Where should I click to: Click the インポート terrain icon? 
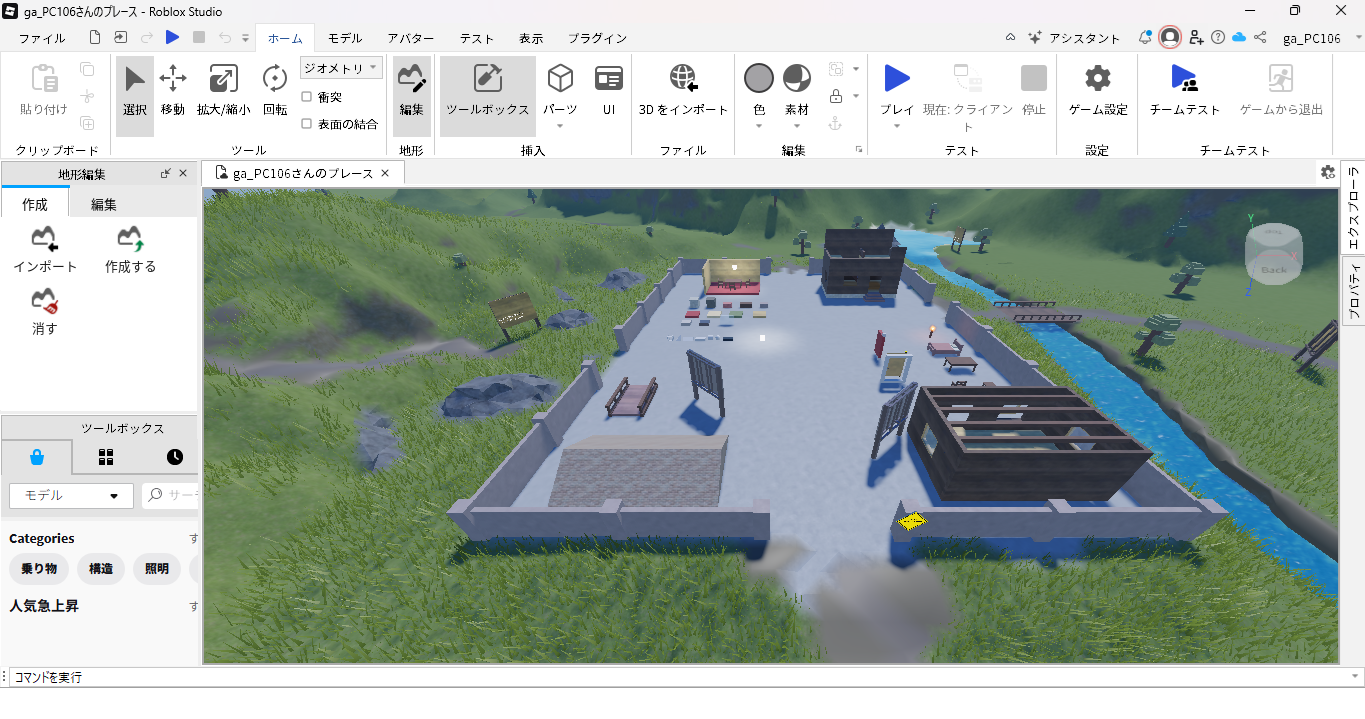45,240
